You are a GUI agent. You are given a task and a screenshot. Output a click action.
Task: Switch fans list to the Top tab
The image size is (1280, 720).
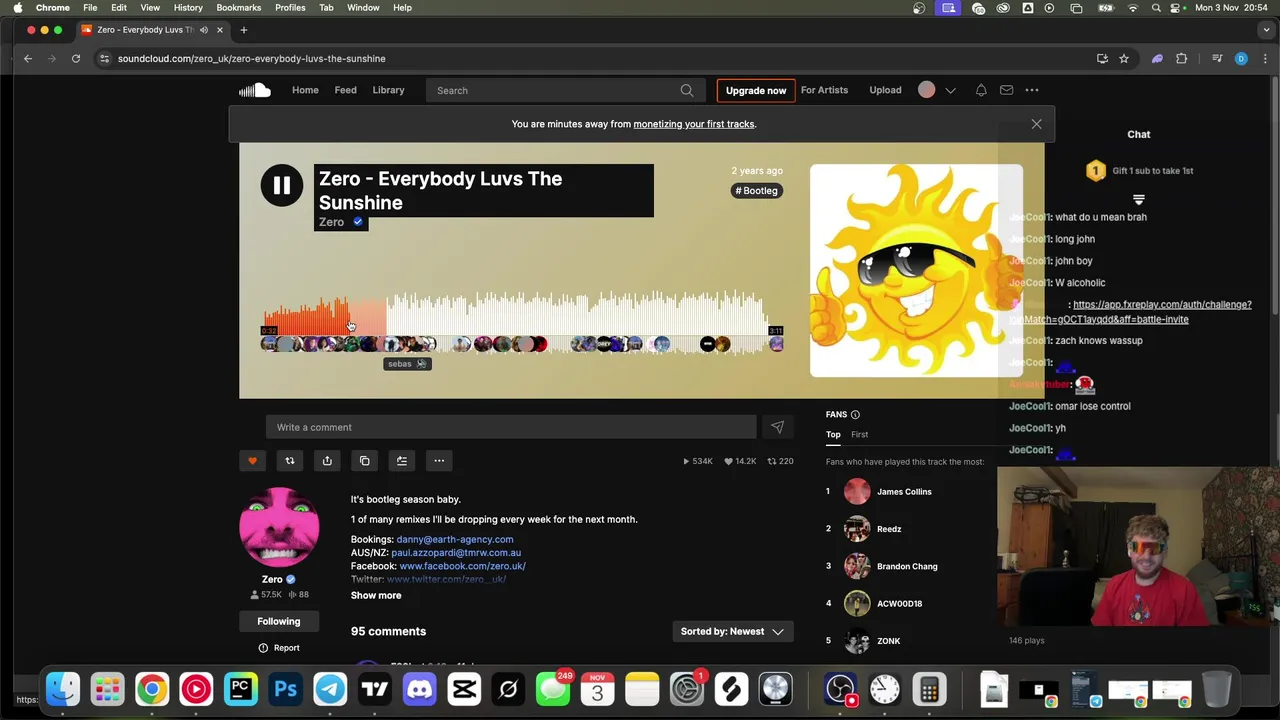[833, 434]
